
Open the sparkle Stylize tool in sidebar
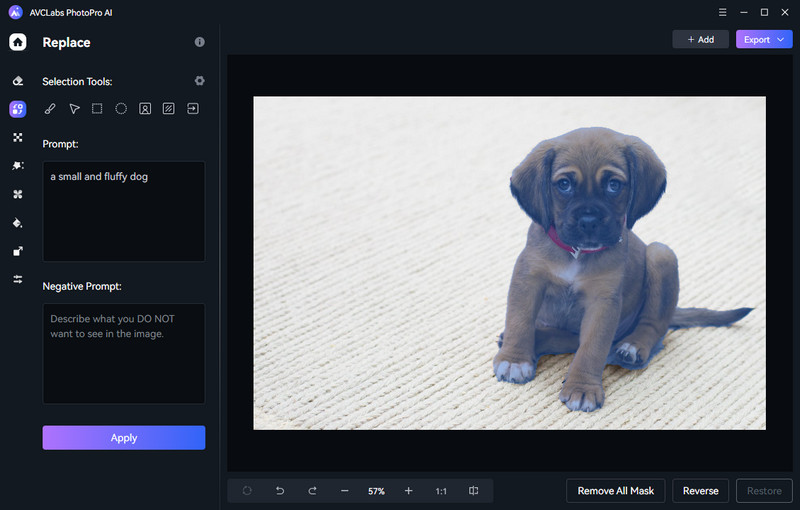pyautogui.click(x=18, y=166)
